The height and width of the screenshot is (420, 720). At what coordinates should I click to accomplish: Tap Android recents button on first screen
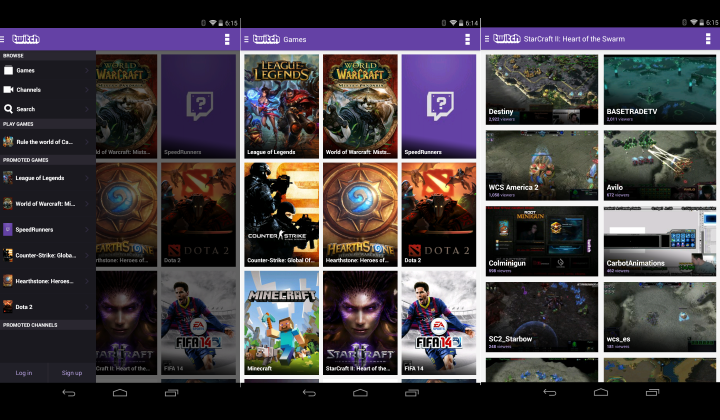tap(172, 393)
